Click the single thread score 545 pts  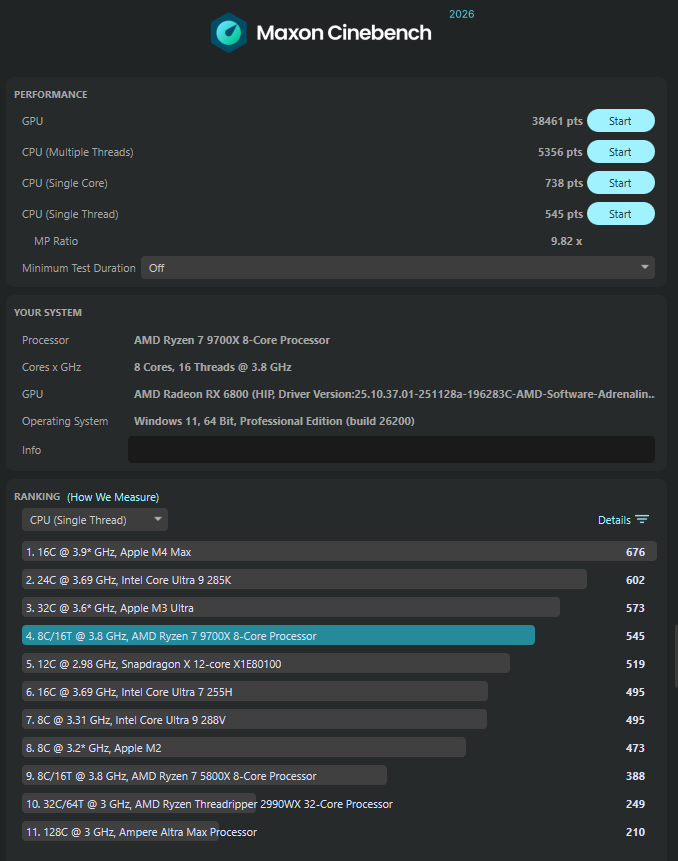point(564,214)
